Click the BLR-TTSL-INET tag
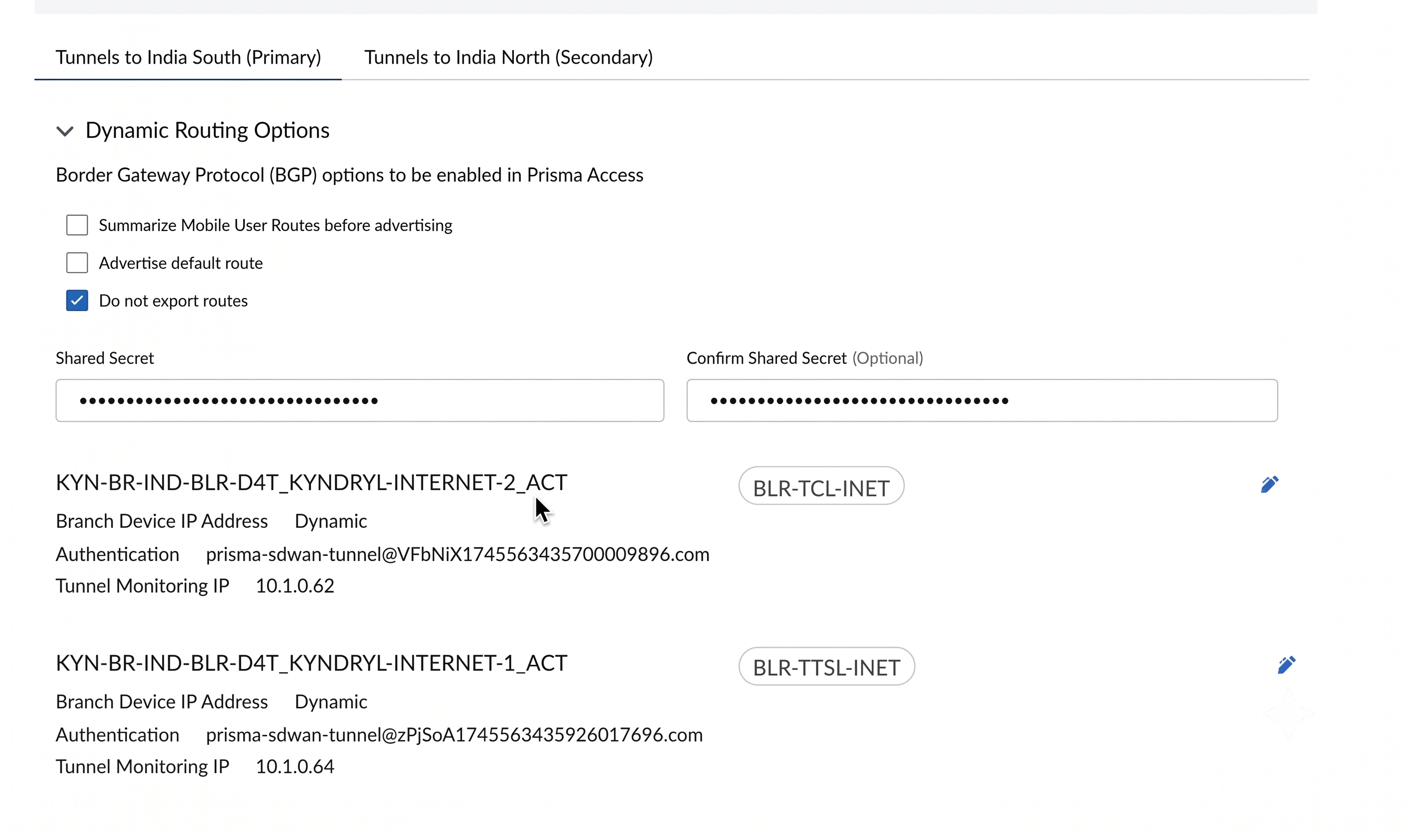The image size is (1415, 840). point(826,666)
